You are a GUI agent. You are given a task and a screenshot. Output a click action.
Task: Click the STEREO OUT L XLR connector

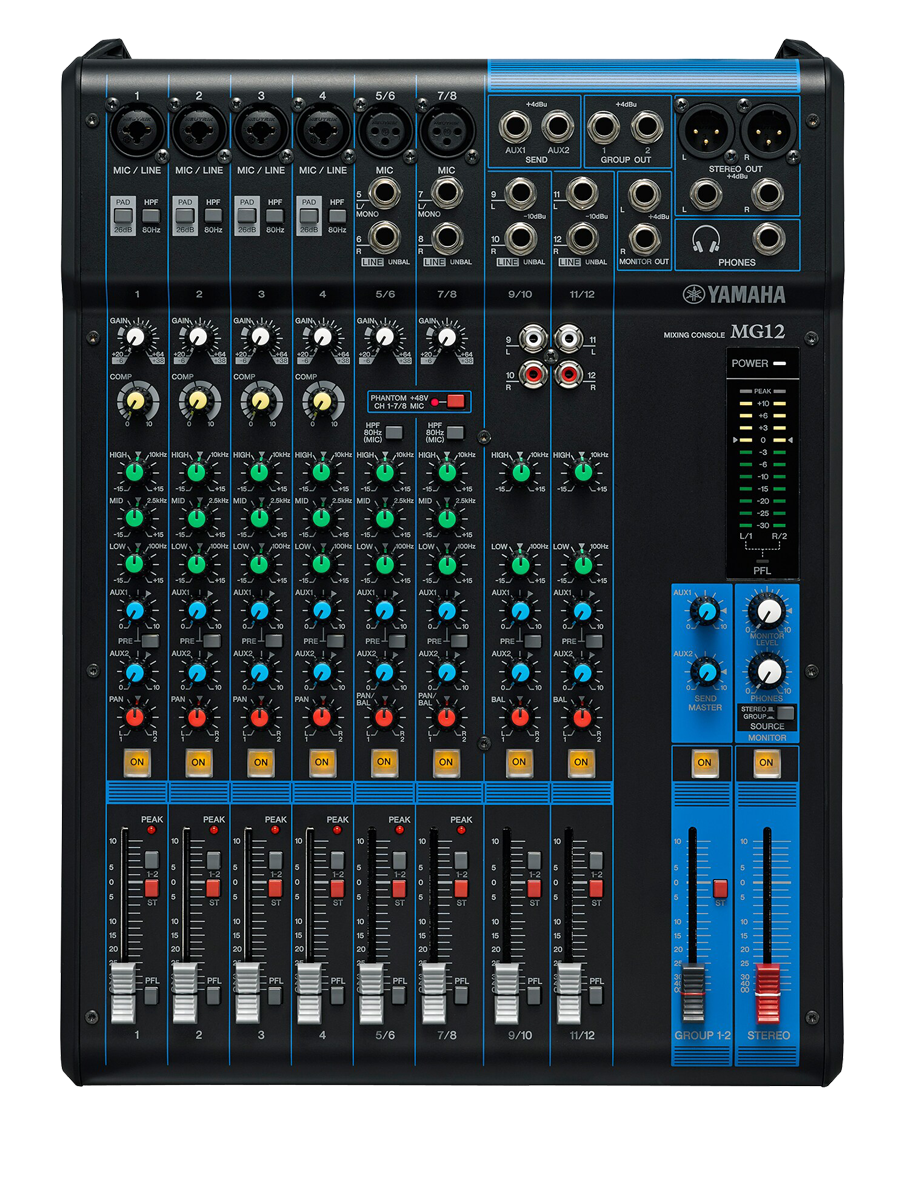[705, 130]
